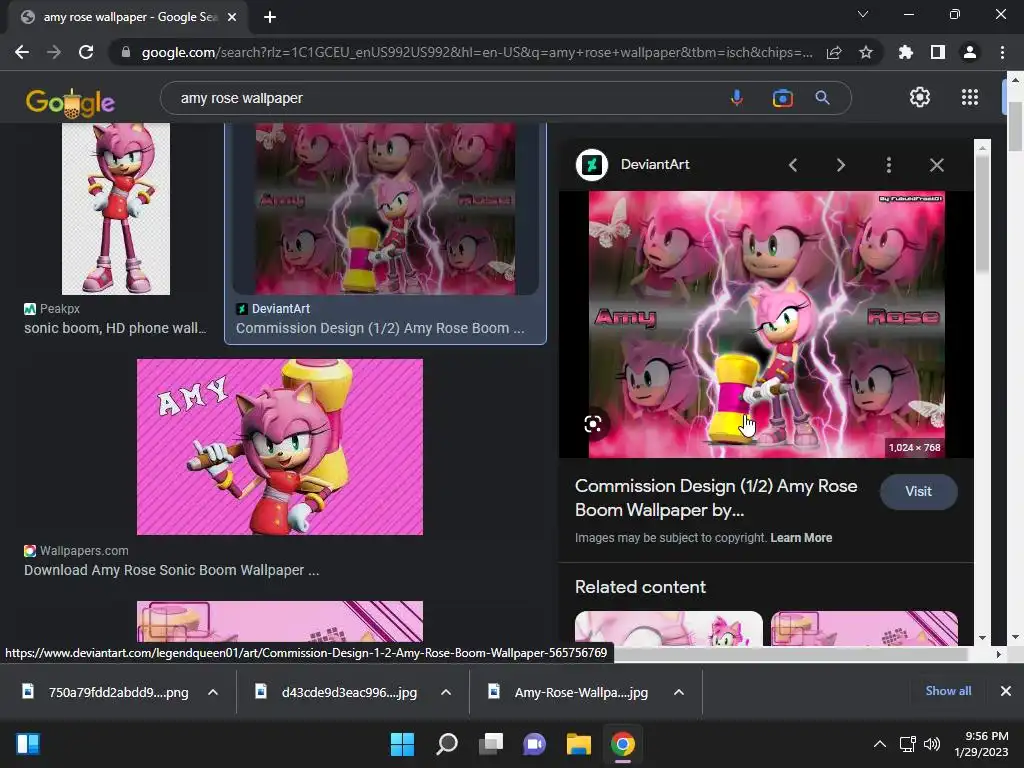Open the Chrome three-dot menu
The width and height of the screenshot is (1024, 768).
pos(1002,52)
